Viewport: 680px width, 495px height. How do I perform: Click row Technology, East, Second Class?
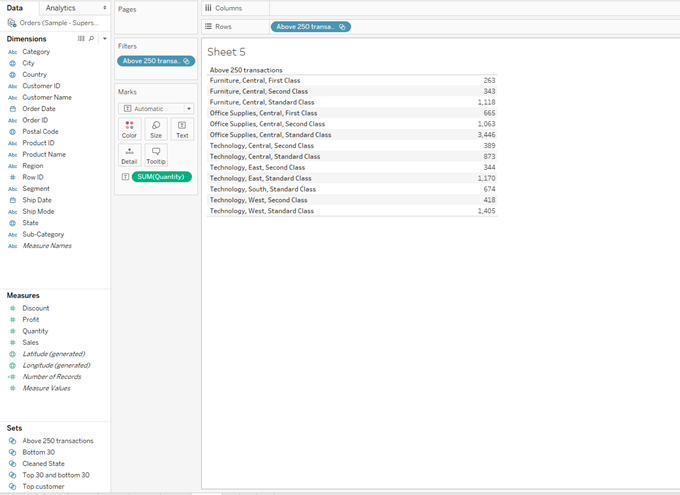[352, 167]
